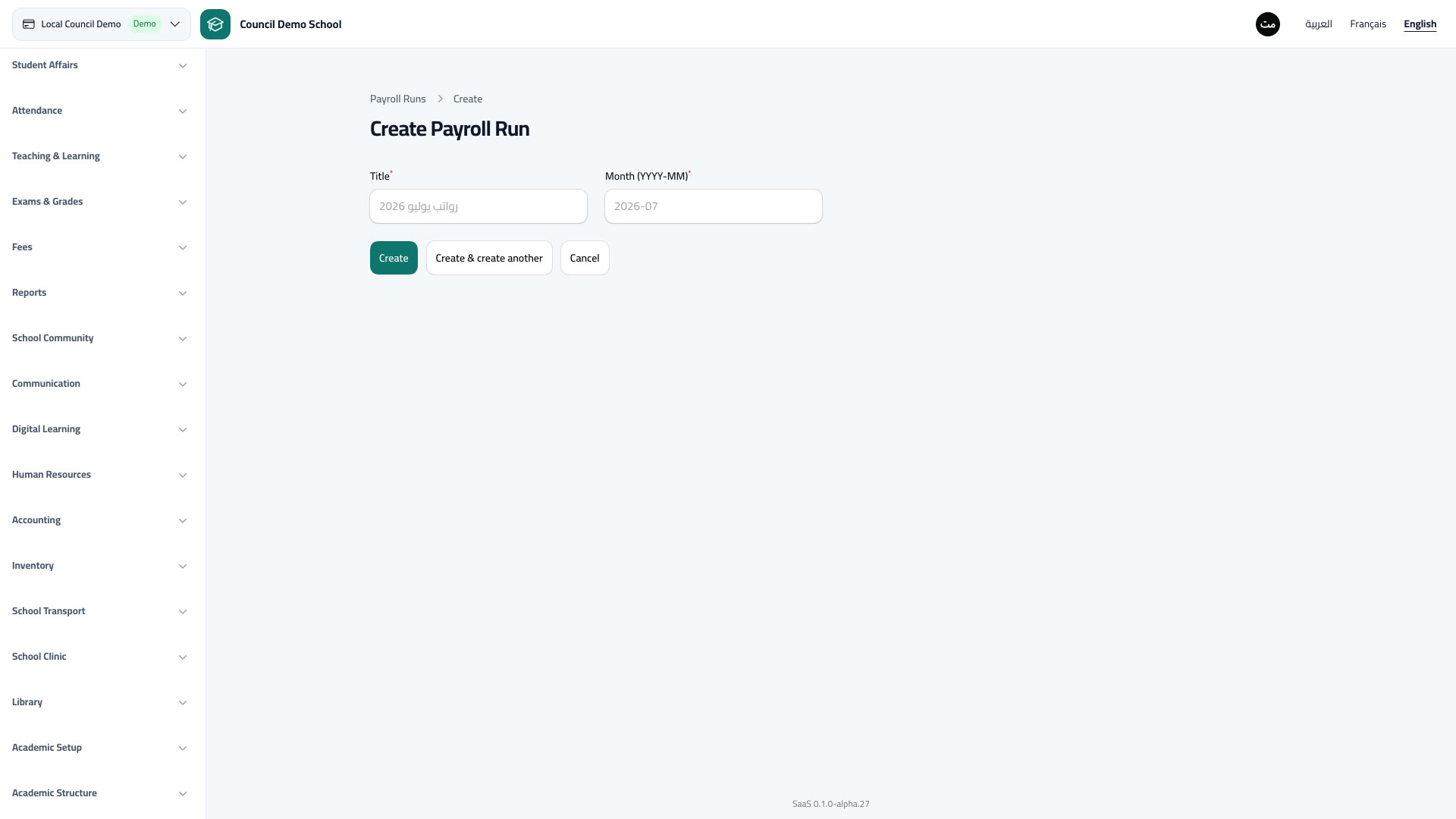Cancel the payroll run creation
The height and width of the screenshot is (819, 1456).
pyautogui.click(x=585, y=258)
